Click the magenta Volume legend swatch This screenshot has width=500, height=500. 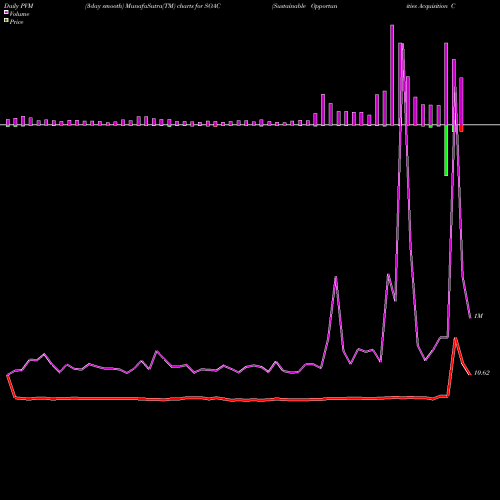click(x=6, y=12)
